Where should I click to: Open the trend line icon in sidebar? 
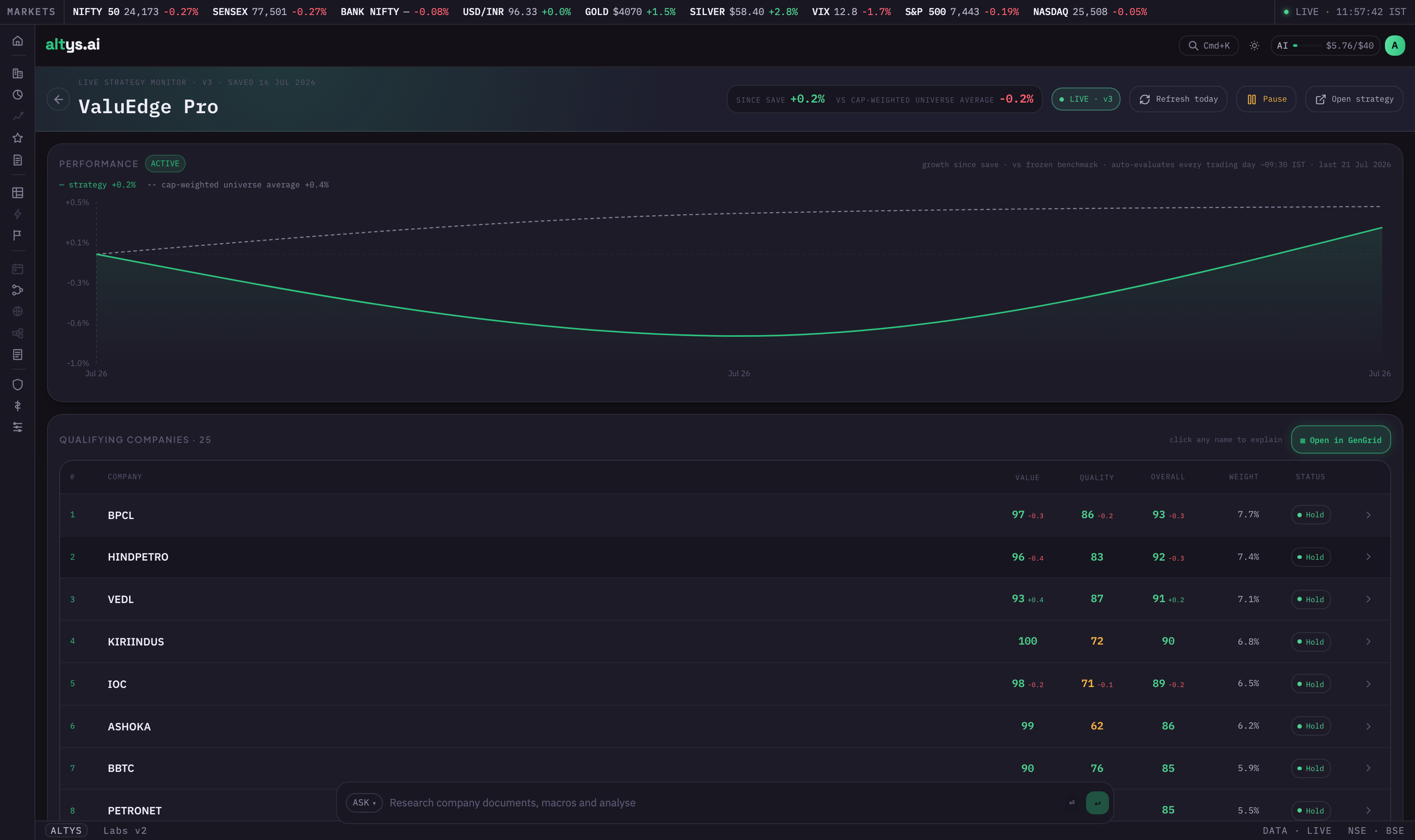pos(18,116)
